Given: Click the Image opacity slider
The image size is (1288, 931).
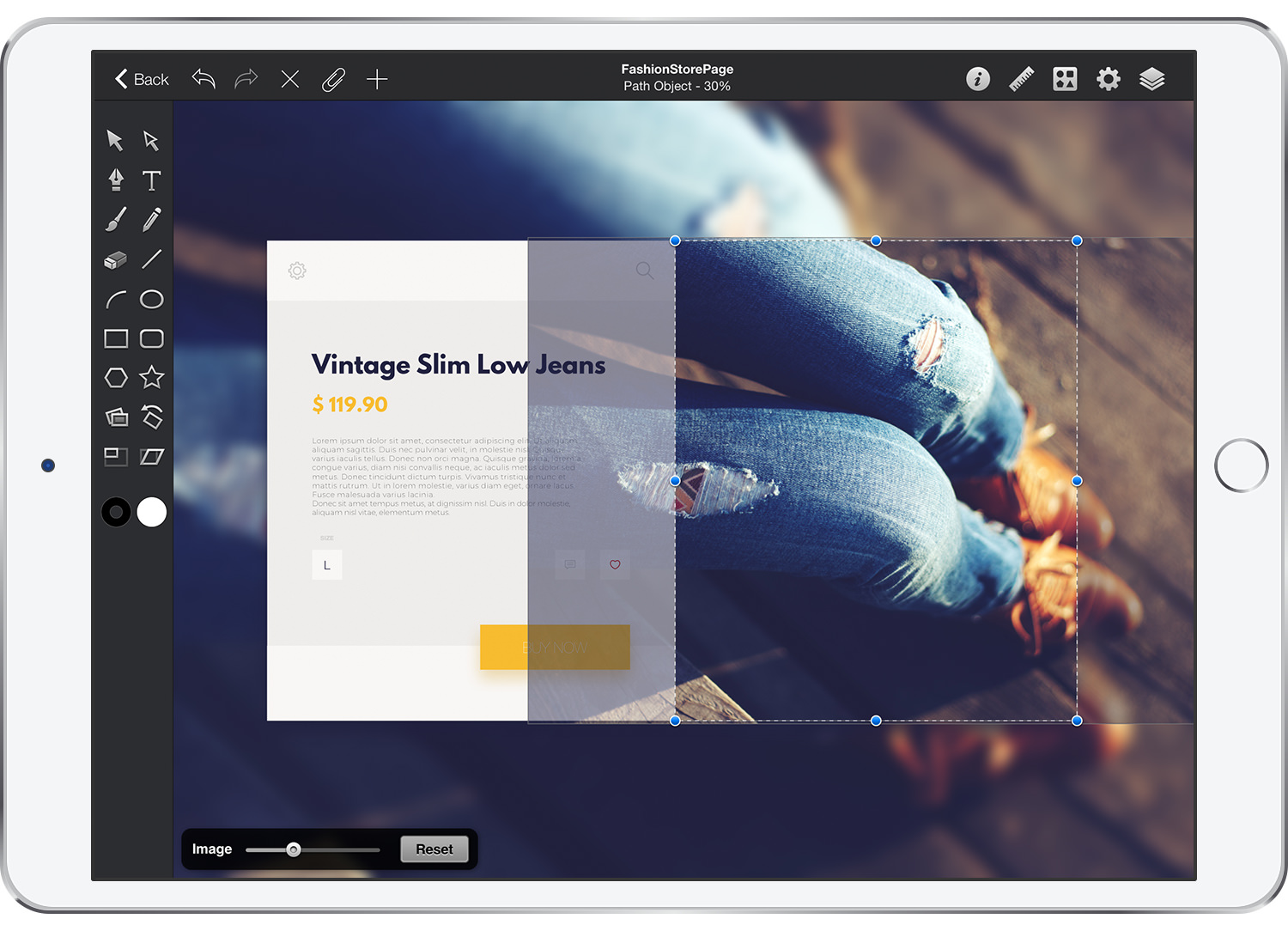Looking at the screenshot, I should [x=313, y=849].
